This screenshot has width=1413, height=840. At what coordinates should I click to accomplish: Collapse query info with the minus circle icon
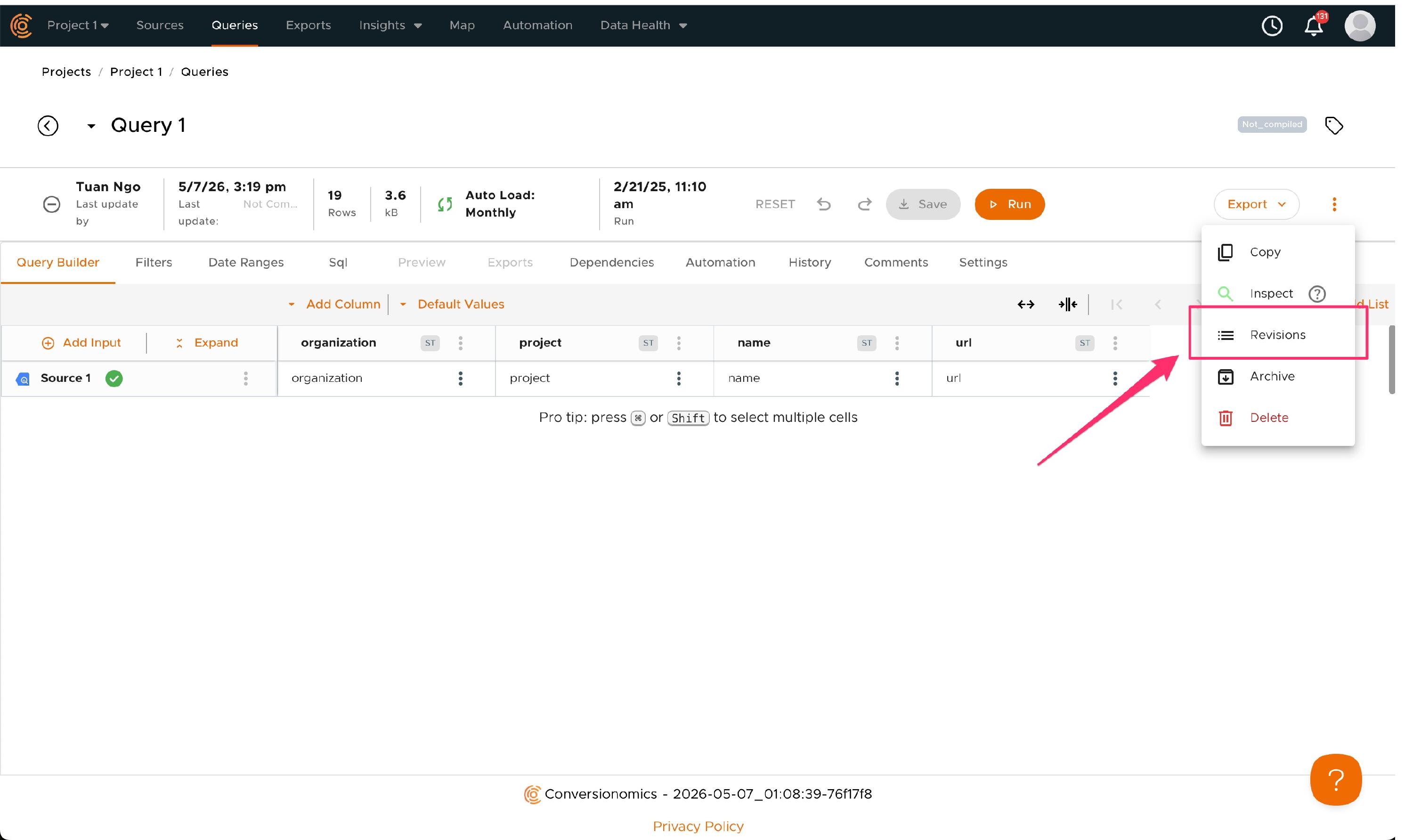coord(51,204)
